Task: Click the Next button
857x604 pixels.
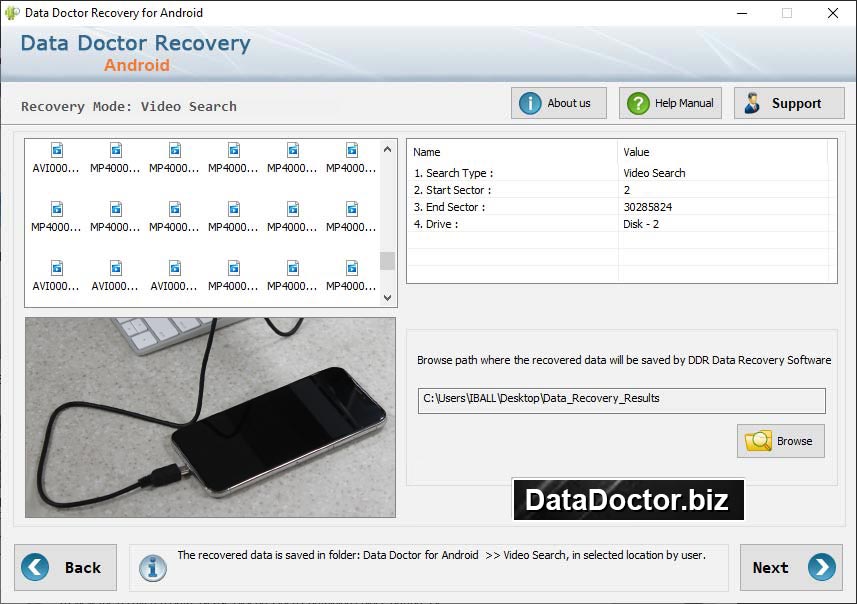Action: coord(791,567)
